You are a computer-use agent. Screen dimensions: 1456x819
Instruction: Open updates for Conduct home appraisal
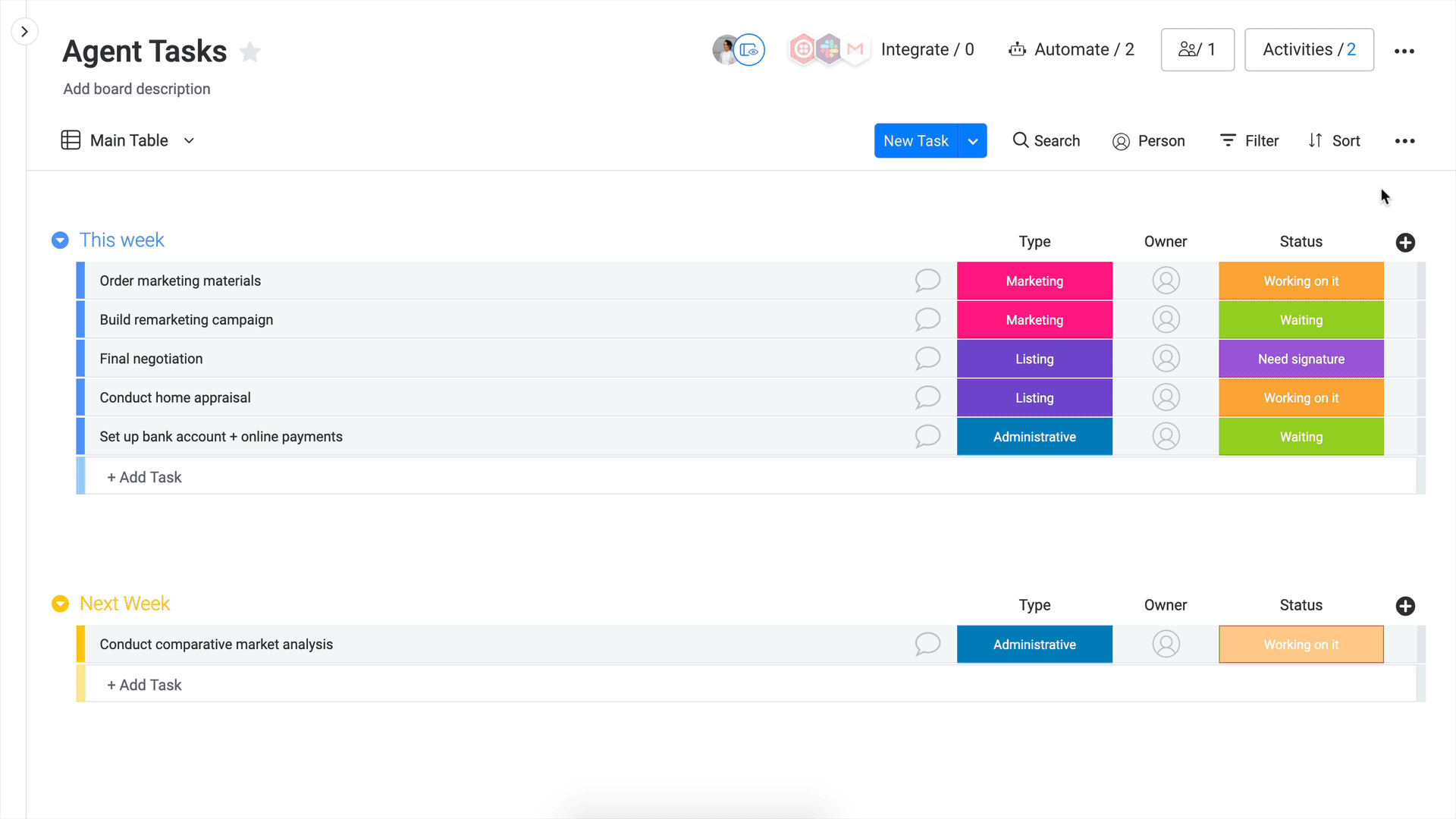(927, 397)
